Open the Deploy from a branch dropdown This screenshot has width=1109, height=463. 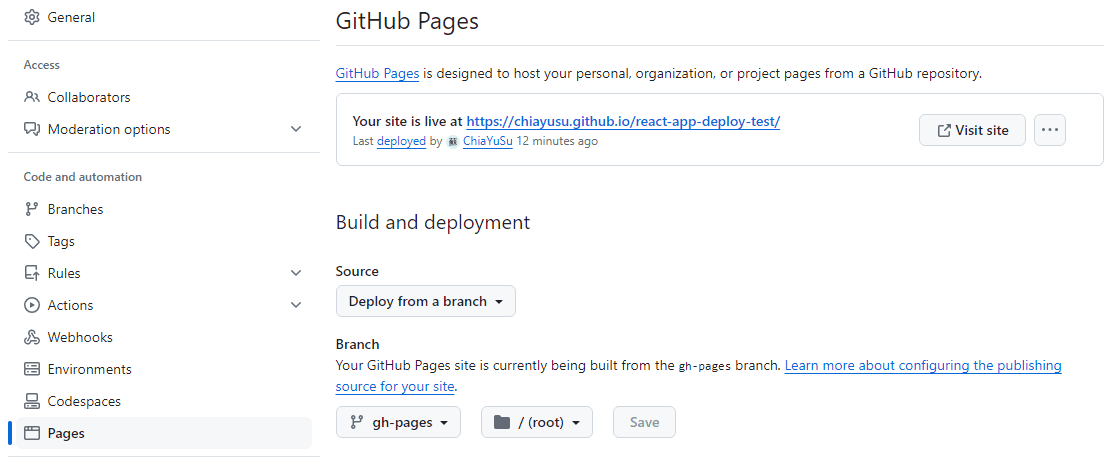tap(426, 301)
